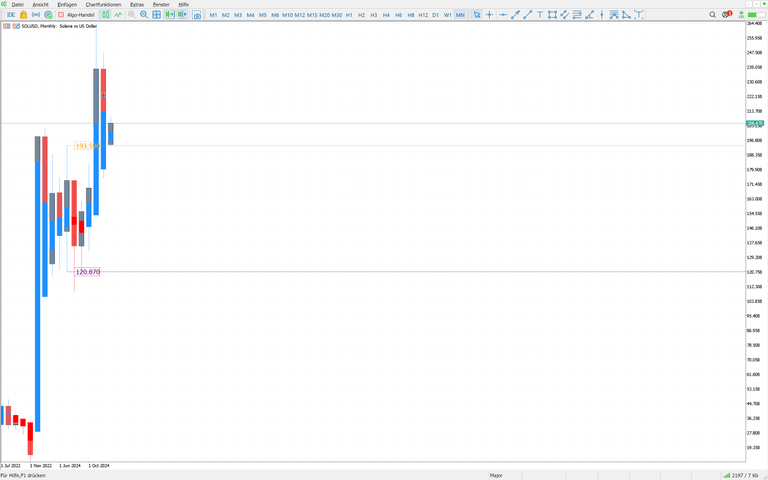Select the plain trend line tool

(x=528, y=15)
